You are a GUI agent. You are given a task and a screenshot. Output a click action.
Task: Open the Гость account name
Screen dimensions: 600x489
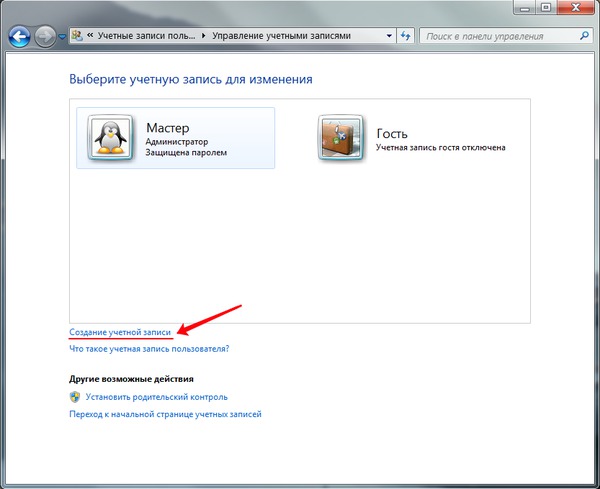(392, 134)
